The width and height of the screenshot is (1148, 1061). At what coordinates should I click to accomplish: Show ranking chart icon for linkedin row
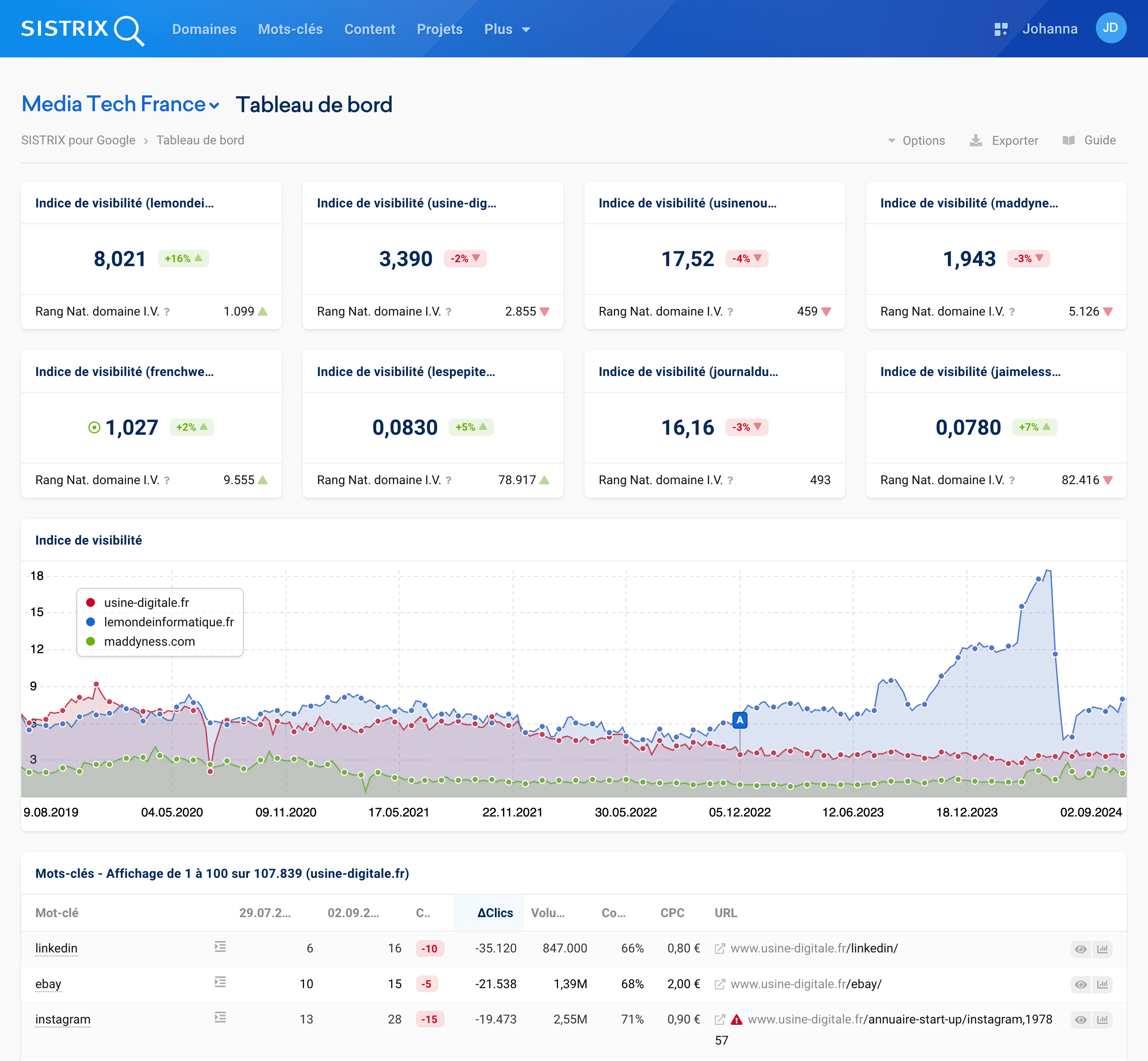[1102, 949]
